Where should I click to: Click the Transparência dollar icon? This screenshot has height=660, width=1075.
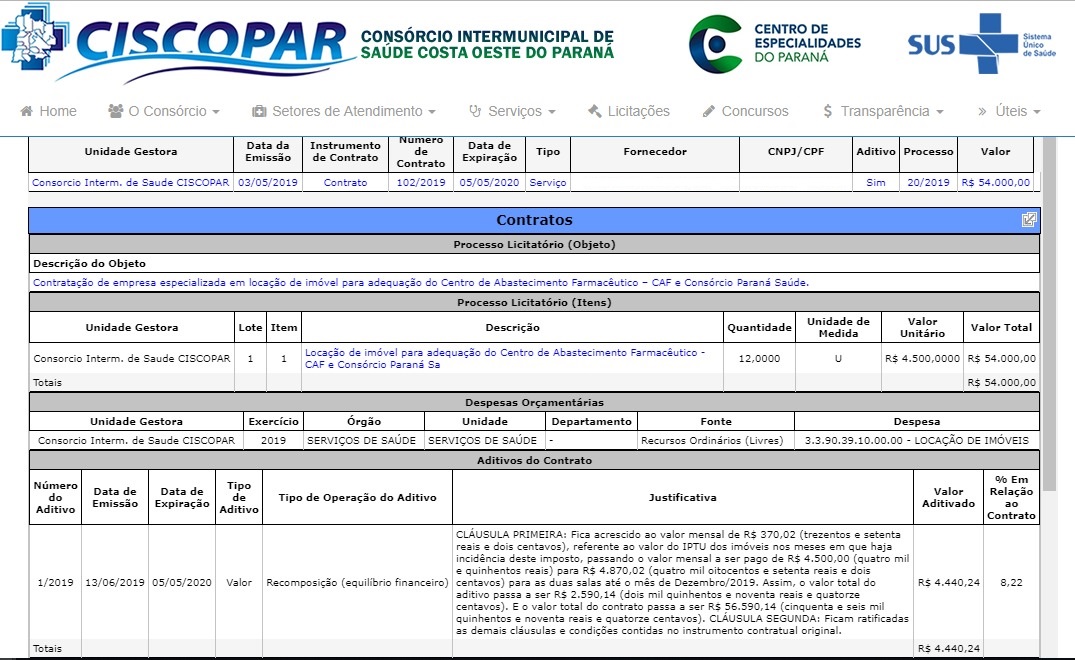[828, 111]
